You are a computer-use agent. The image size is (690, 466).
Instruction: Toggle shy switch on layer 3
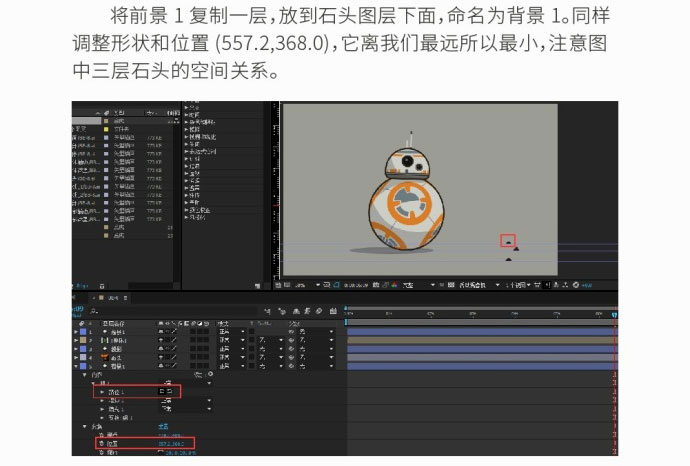(161, 349)
